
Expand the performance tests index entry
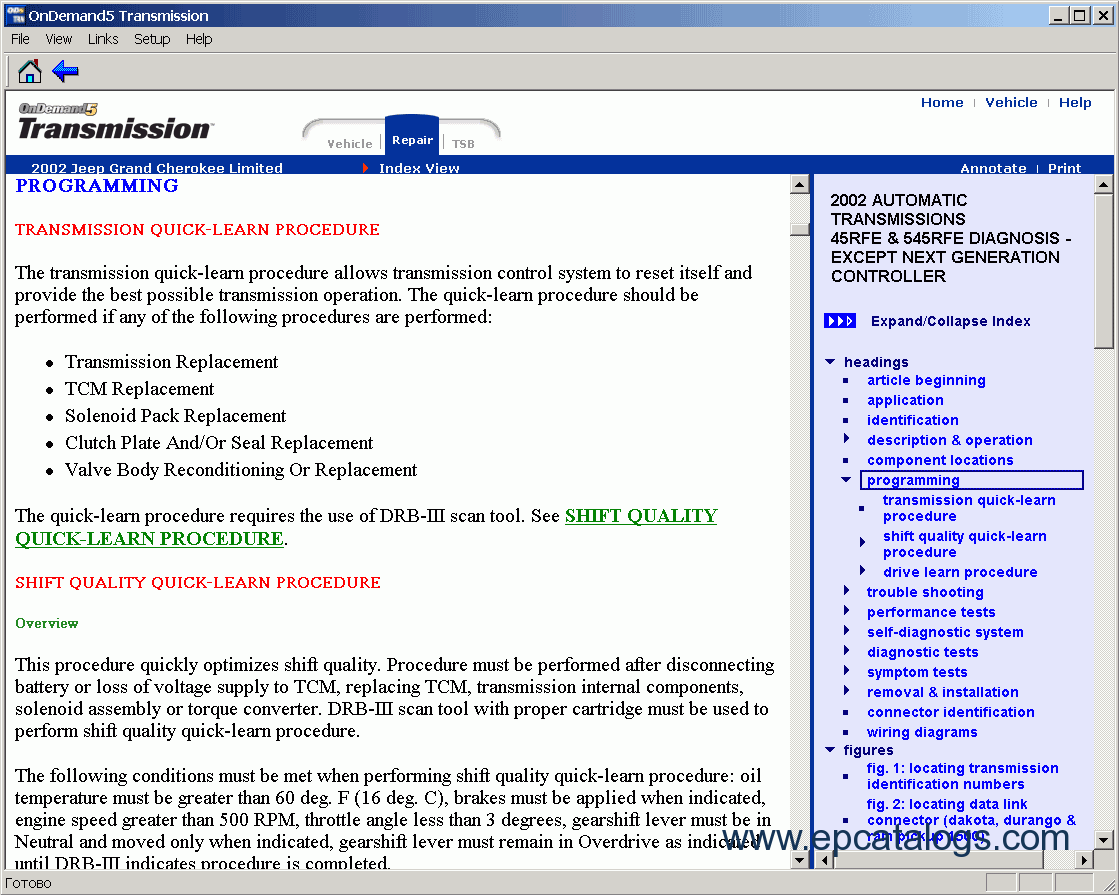(x=846, y=611)
